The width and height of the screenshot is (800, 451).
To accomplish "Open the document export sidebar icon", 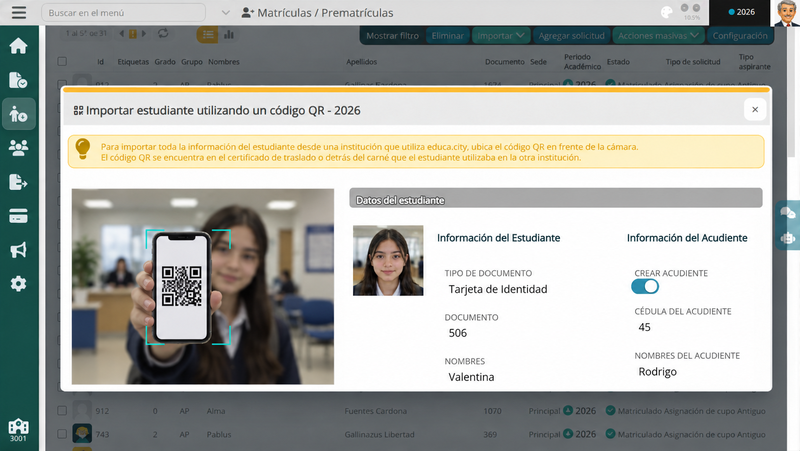I will click(18, 182).
